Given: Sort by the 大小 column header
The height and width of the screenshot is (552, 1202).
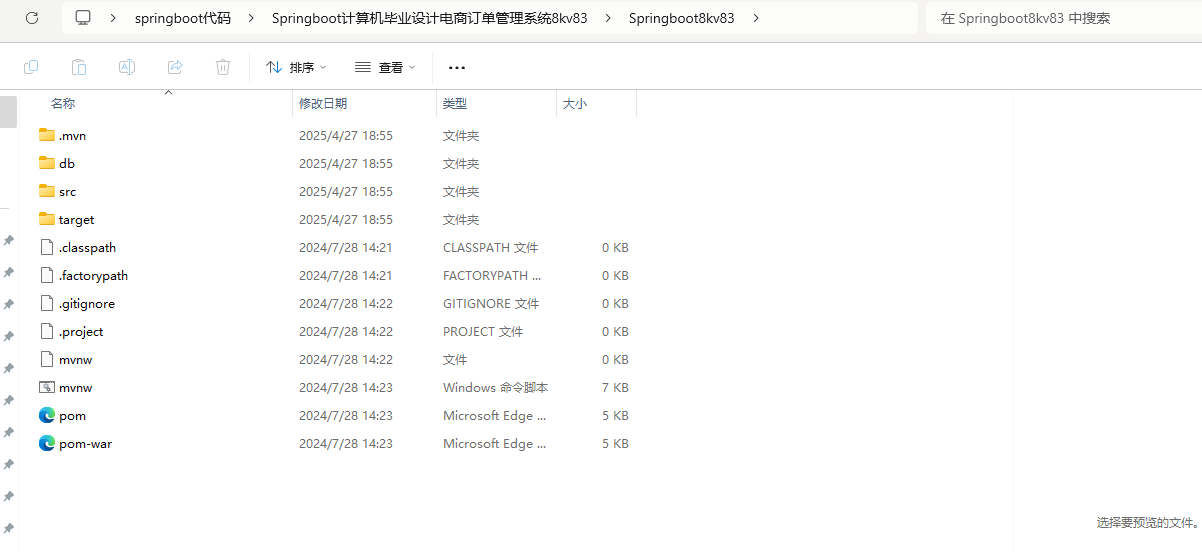Looking at the screenshot, I should pos(575,103).
